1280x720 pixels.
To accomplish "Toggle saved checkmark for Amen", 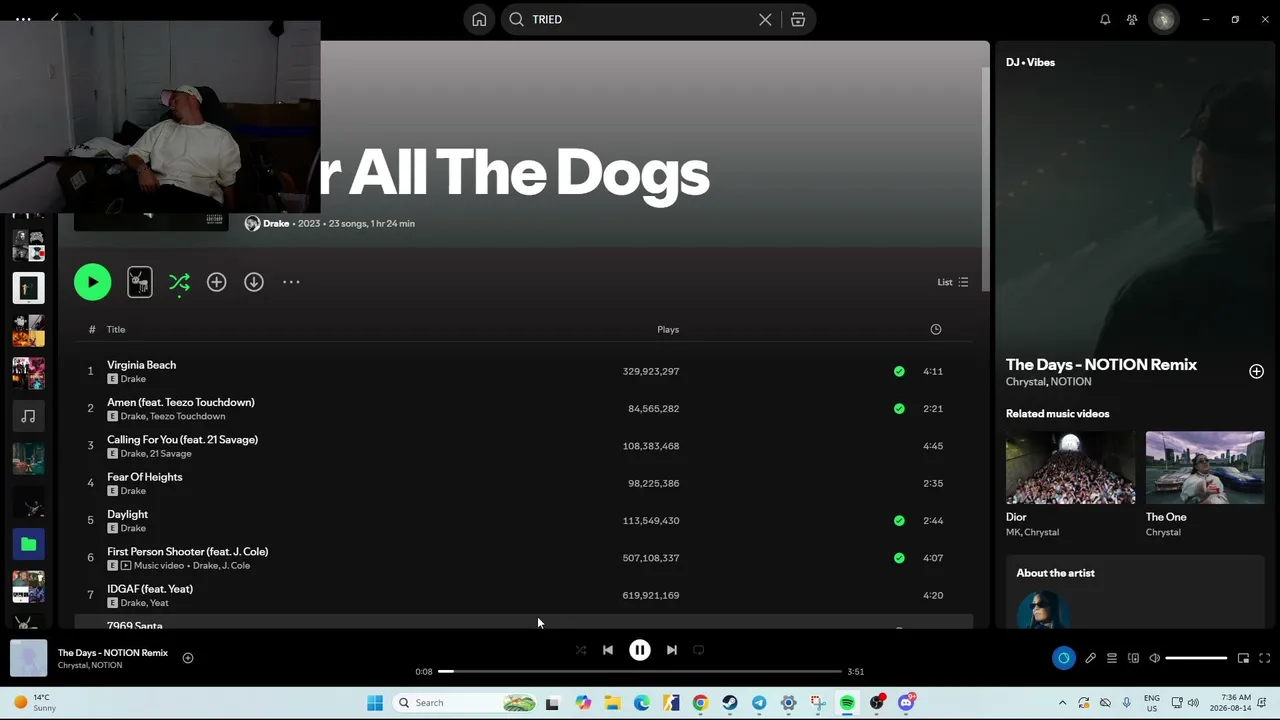I will [899, 408].
